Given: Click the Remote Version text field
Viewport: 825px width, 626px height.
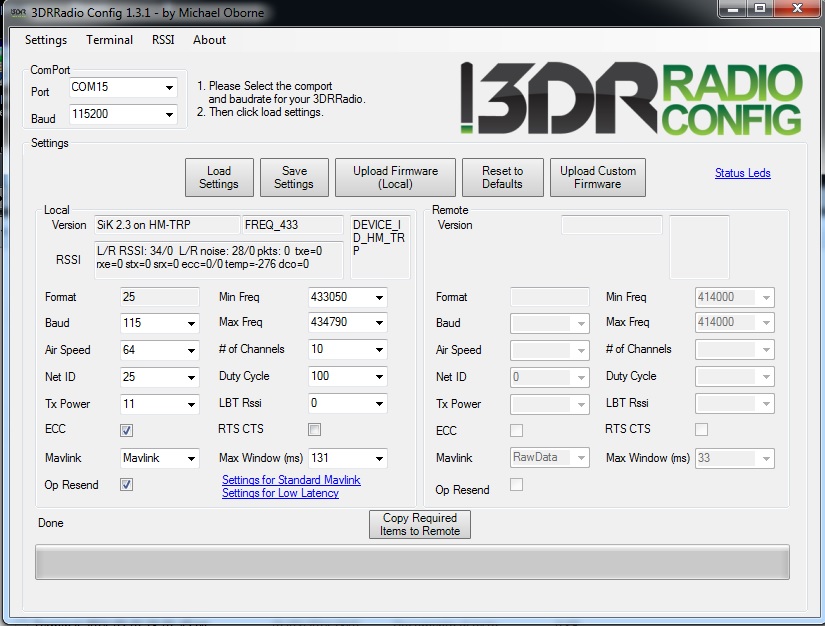Looking at the screenshot, I should [x=612, y=225].
